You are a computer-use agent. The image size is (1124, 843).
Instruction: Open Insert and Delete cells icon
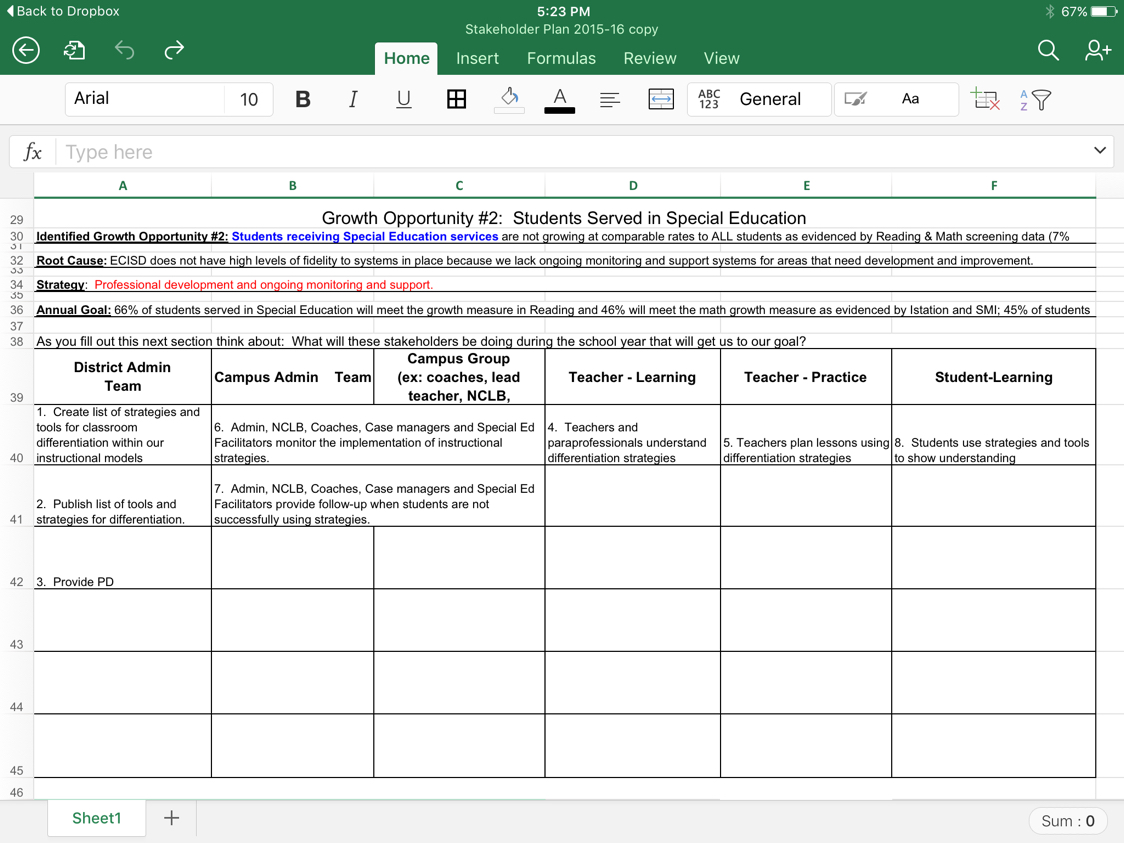click(985, 99)
